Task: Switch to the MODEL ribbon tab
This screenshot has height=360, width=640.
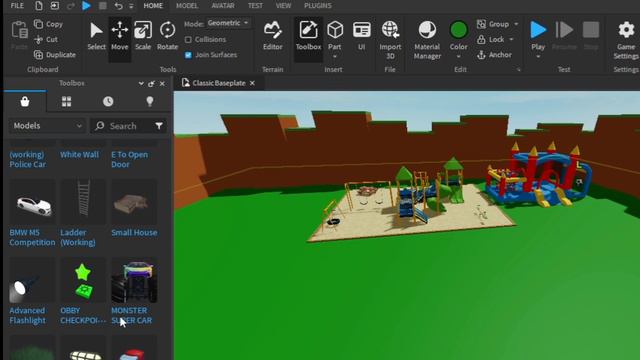Action: pos(187,6)
